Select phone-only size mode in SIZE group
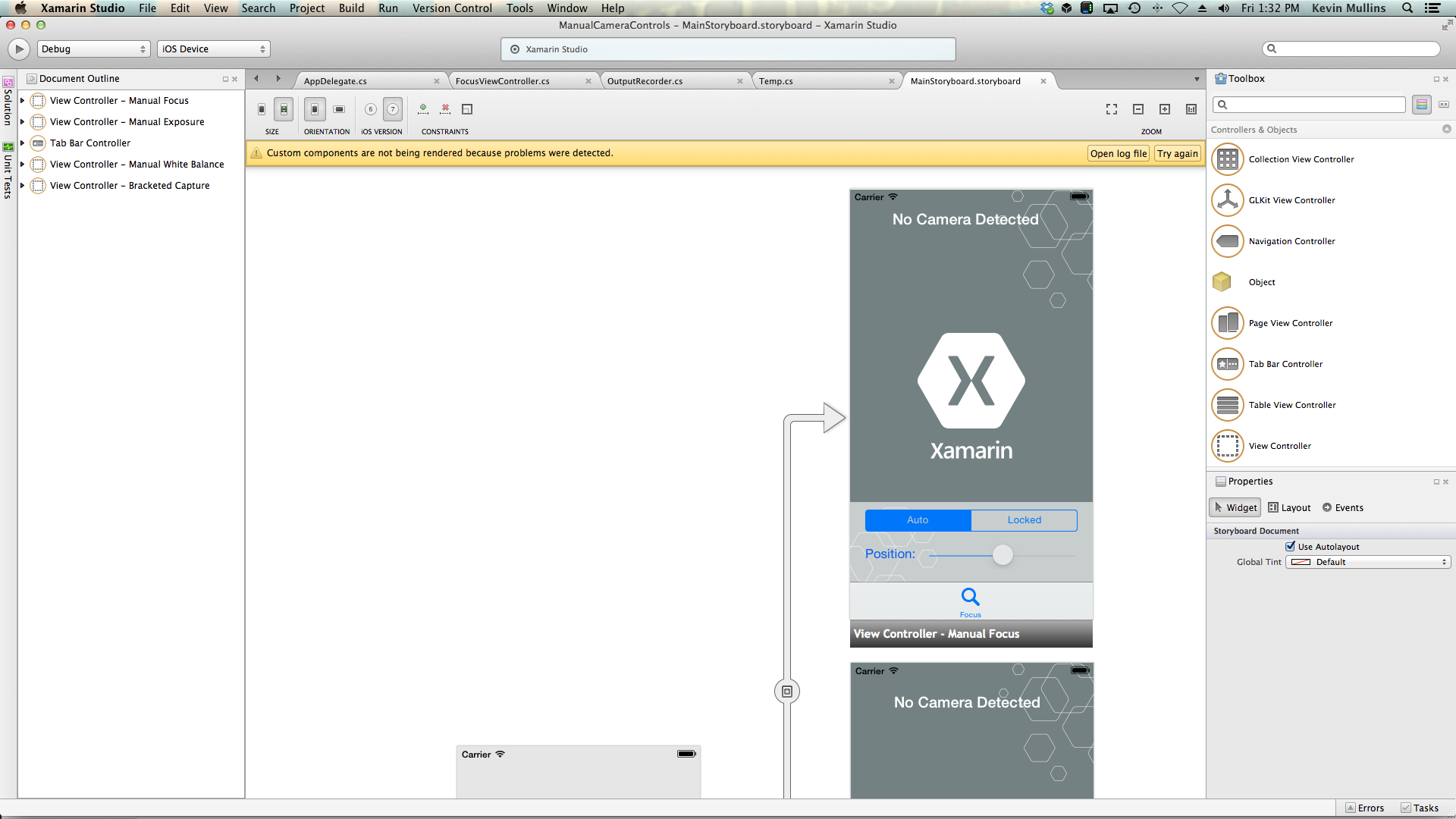Viewport: 1456px width, 819px height. (x=260, y=108)
